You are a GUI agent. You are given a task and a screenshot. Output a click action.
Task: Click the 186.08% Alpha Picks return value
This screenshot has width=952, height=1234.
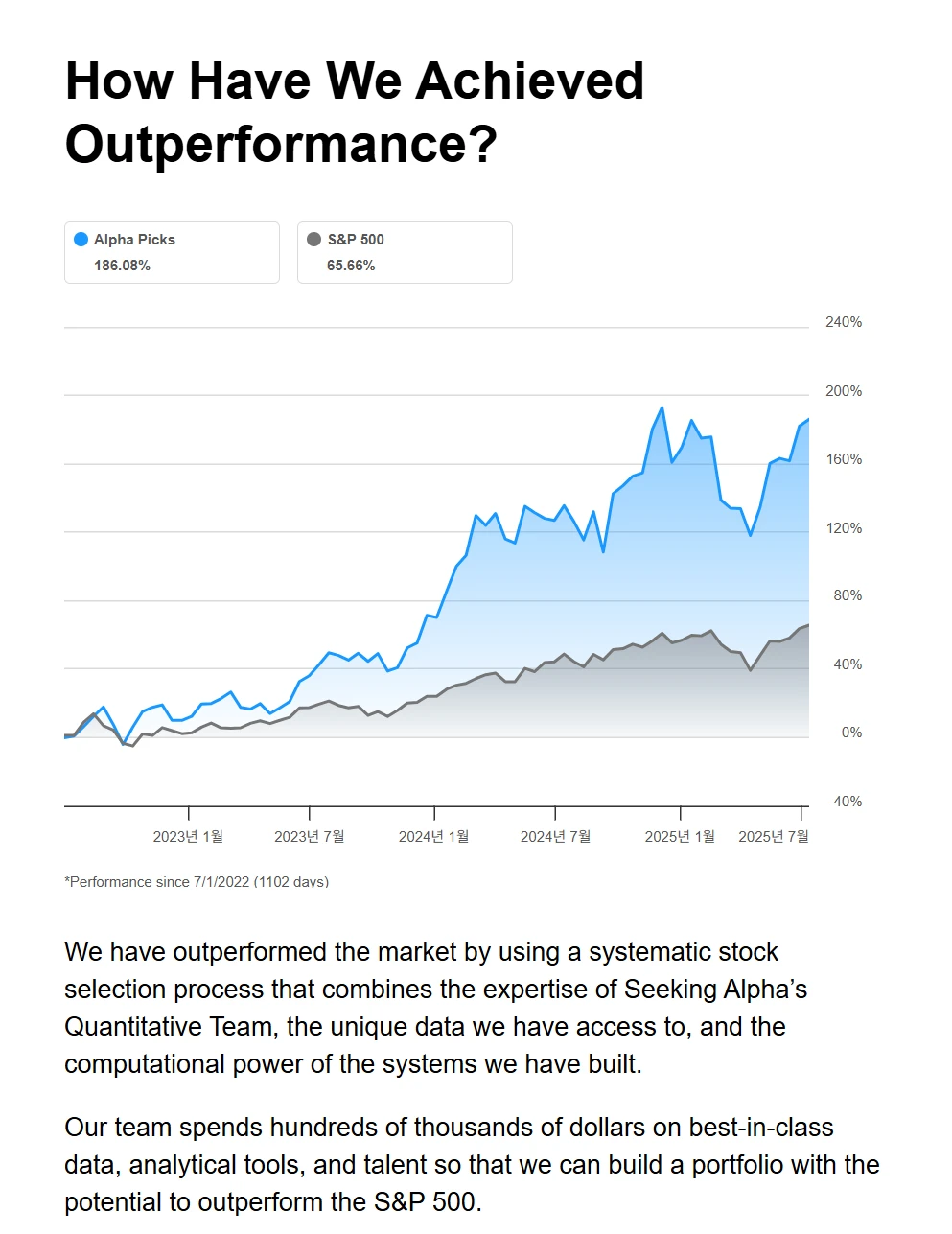tap(122, 266)
